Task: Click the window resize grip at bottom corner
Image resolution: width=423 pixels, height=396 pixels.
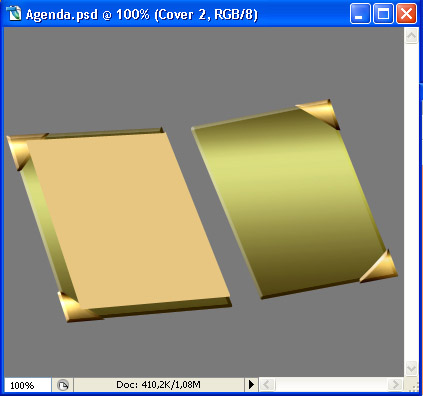Action: tap(413, 387)
